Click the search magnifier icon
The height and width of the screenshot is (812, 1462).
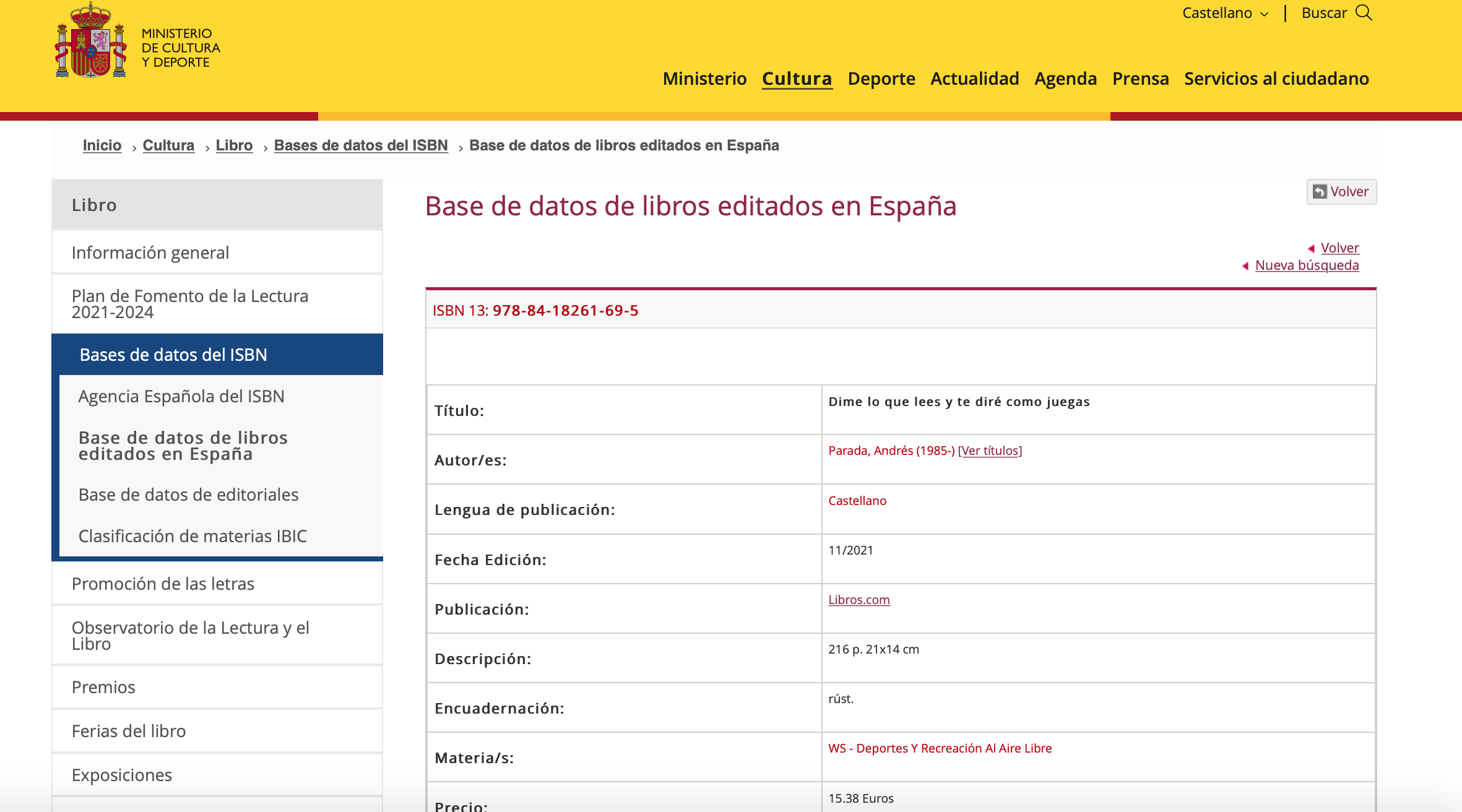[x=1364, y=12]
